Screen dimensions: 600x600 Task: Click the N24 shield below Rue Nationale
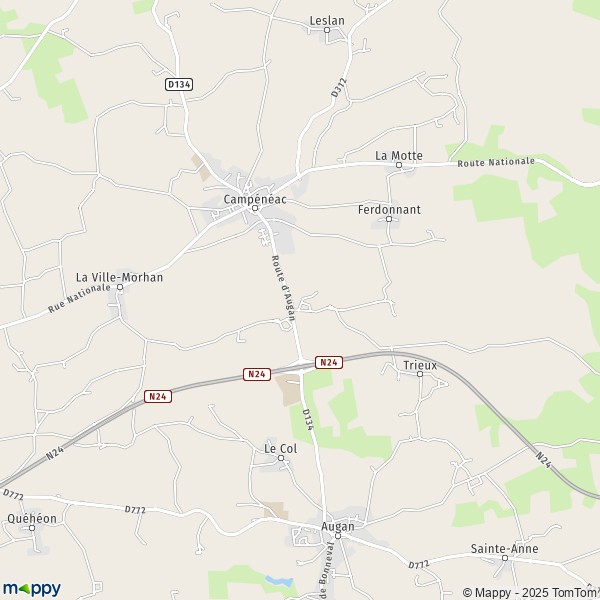158,396
